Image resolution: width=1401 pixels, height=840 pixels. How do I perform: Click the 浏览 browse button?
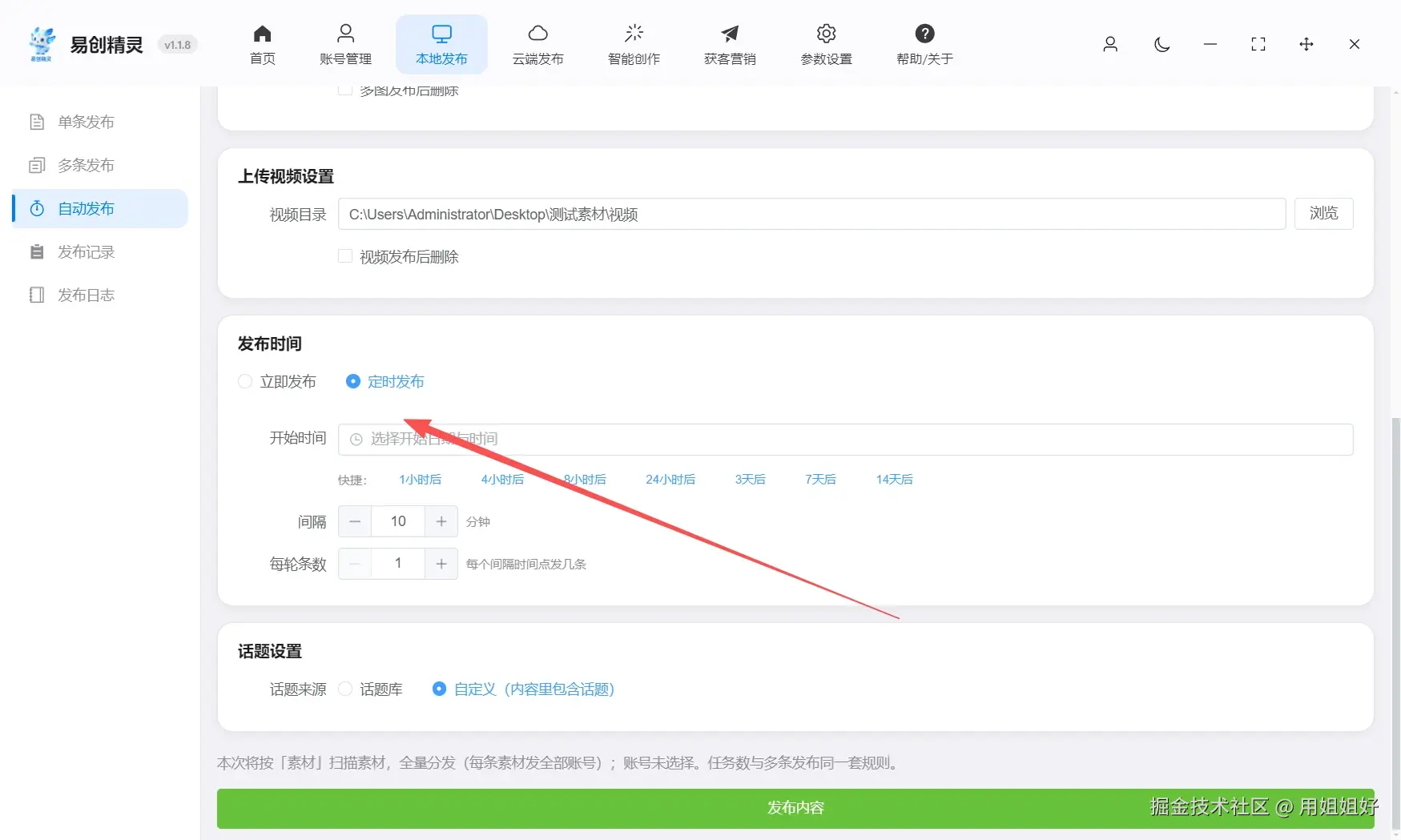(1323, 213)
